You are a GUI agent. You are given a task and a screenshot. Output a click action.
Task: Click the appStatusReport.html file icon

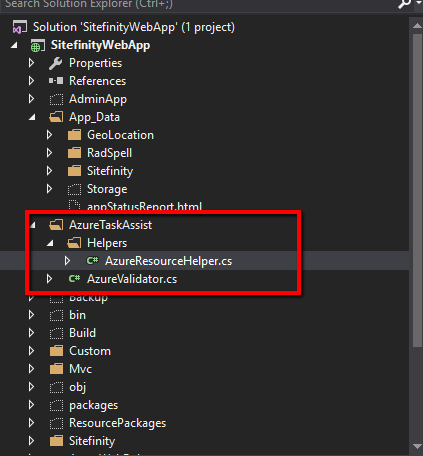pos(74,205)
